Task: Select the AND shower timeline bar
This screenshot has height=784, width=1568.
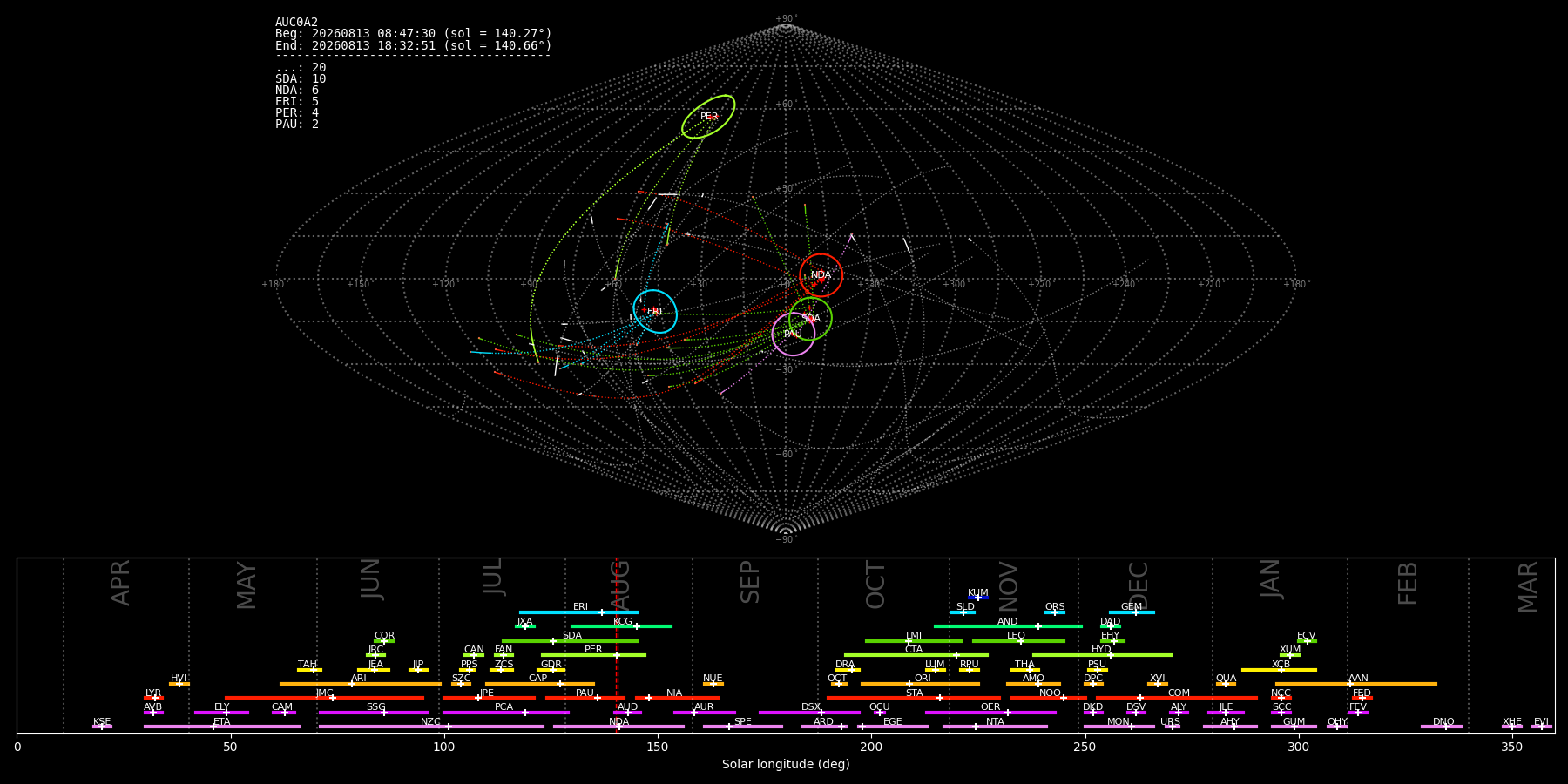Action: [x=1008, y=626]
